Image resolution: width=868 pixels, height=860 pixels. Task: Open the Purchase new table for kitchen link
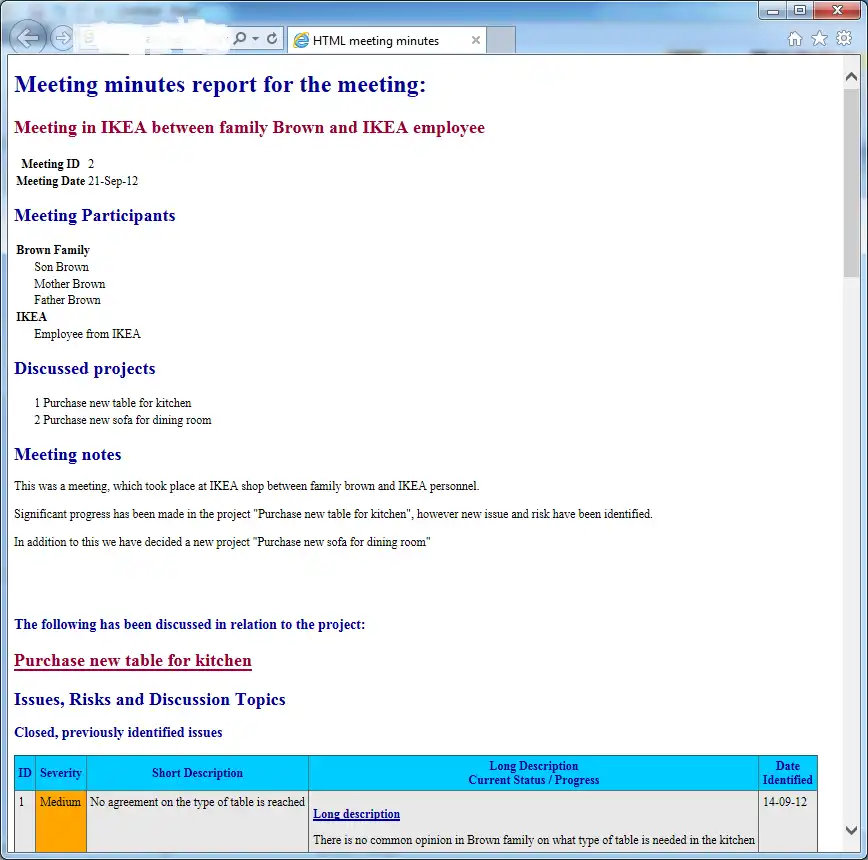(x=133, y=661)
